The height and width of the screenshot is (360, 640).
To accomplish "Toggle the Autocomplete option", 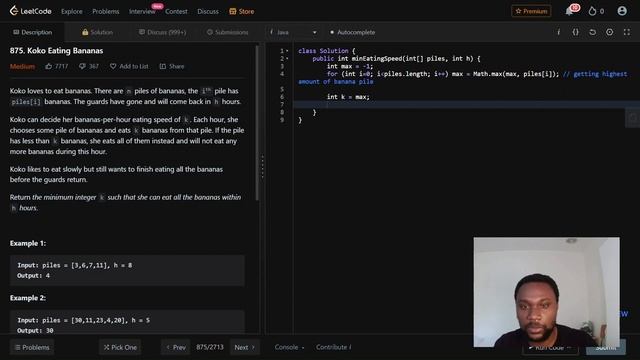I will (x=352, y=32).
